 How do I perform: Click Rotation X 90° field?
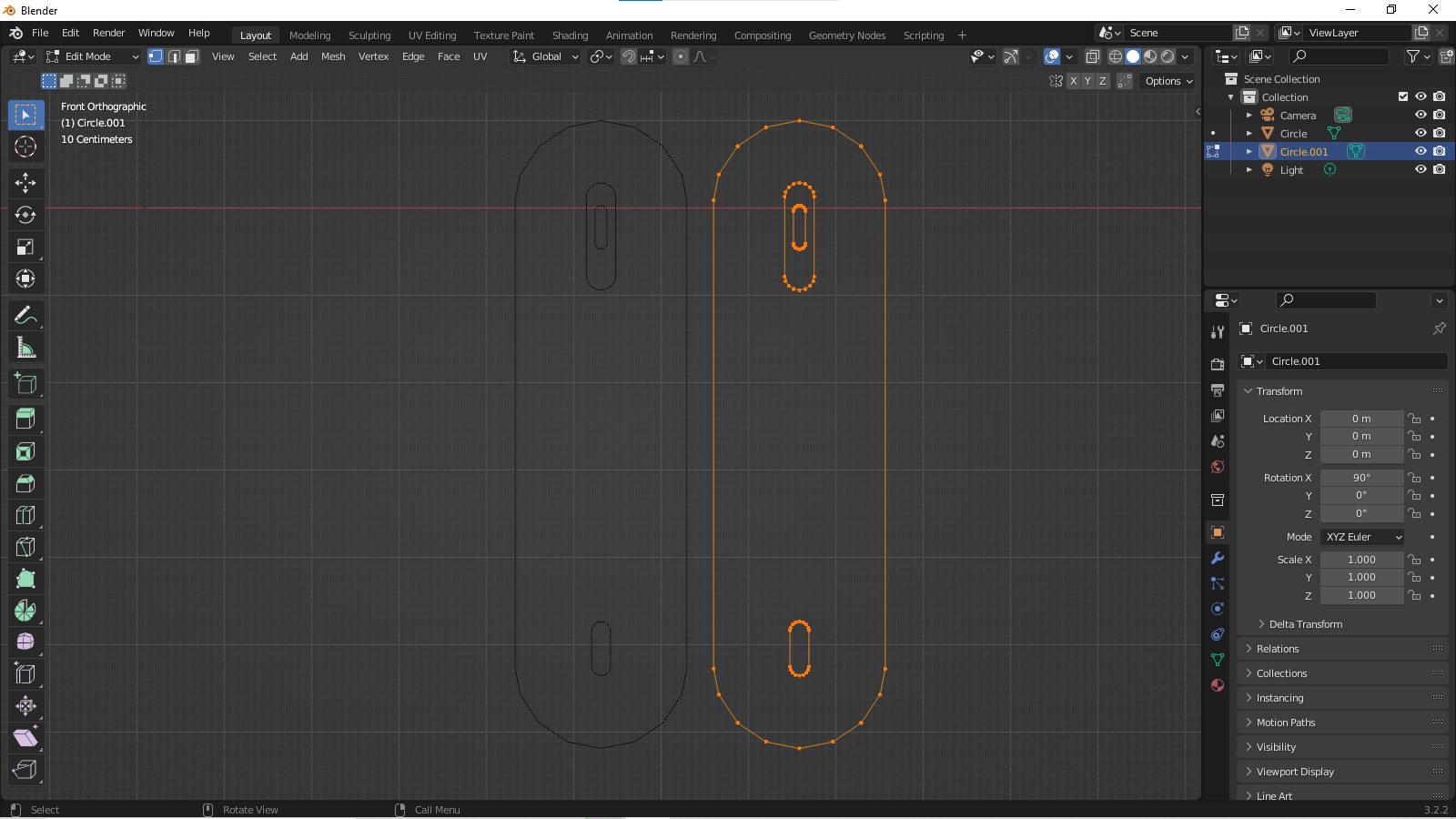(x=1361, y=478)
